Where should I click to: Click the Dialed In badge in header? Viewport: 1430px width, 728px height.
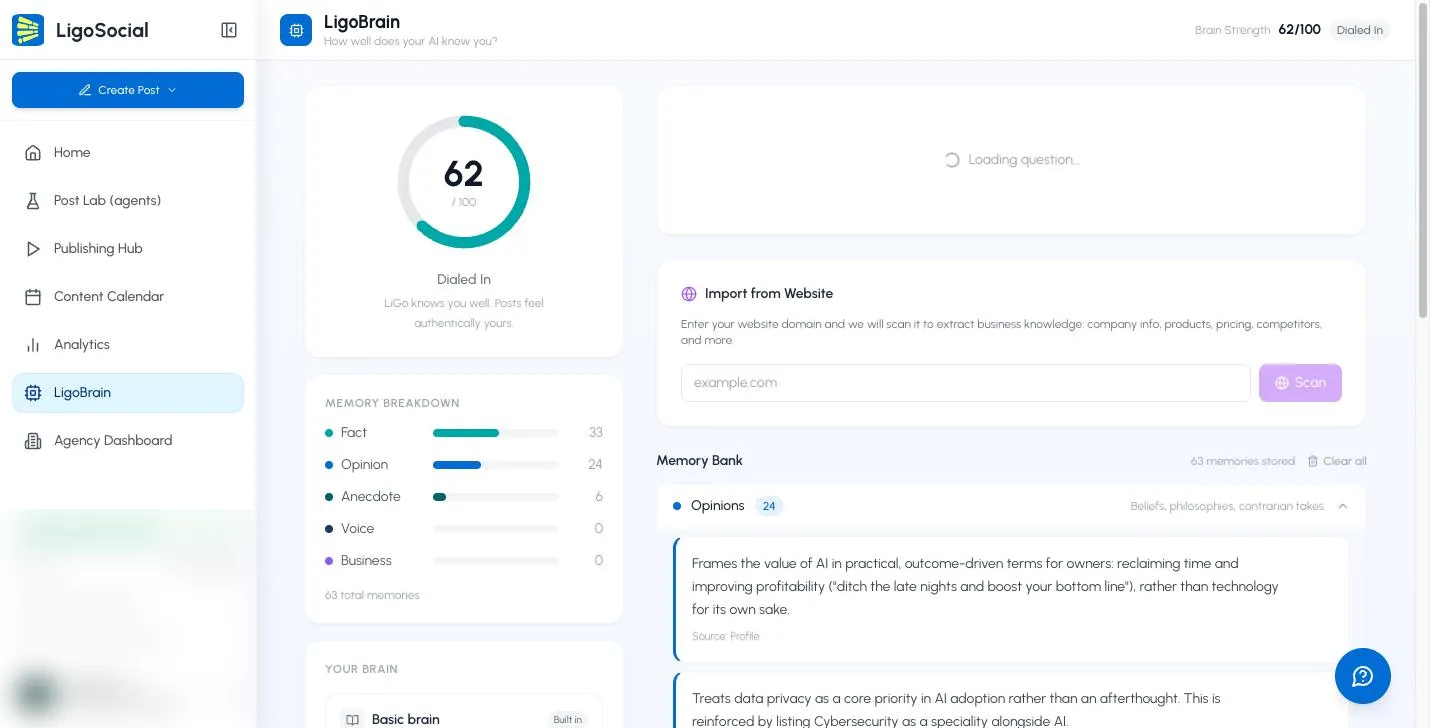pyautogui.click(x=1360, y=30)
